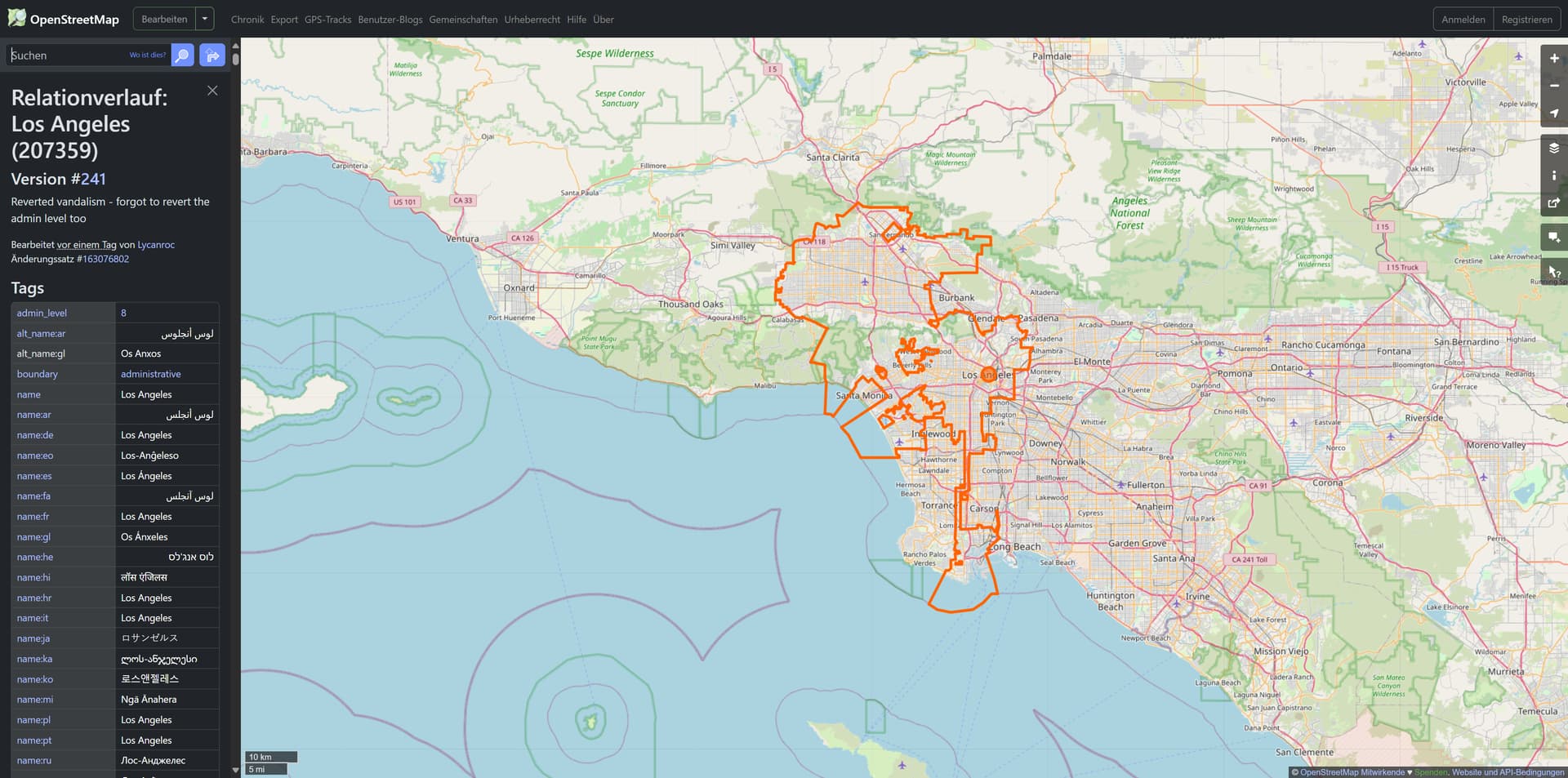Activate the query features tool
1568x778 pixels.
[x=1554, y=272]
